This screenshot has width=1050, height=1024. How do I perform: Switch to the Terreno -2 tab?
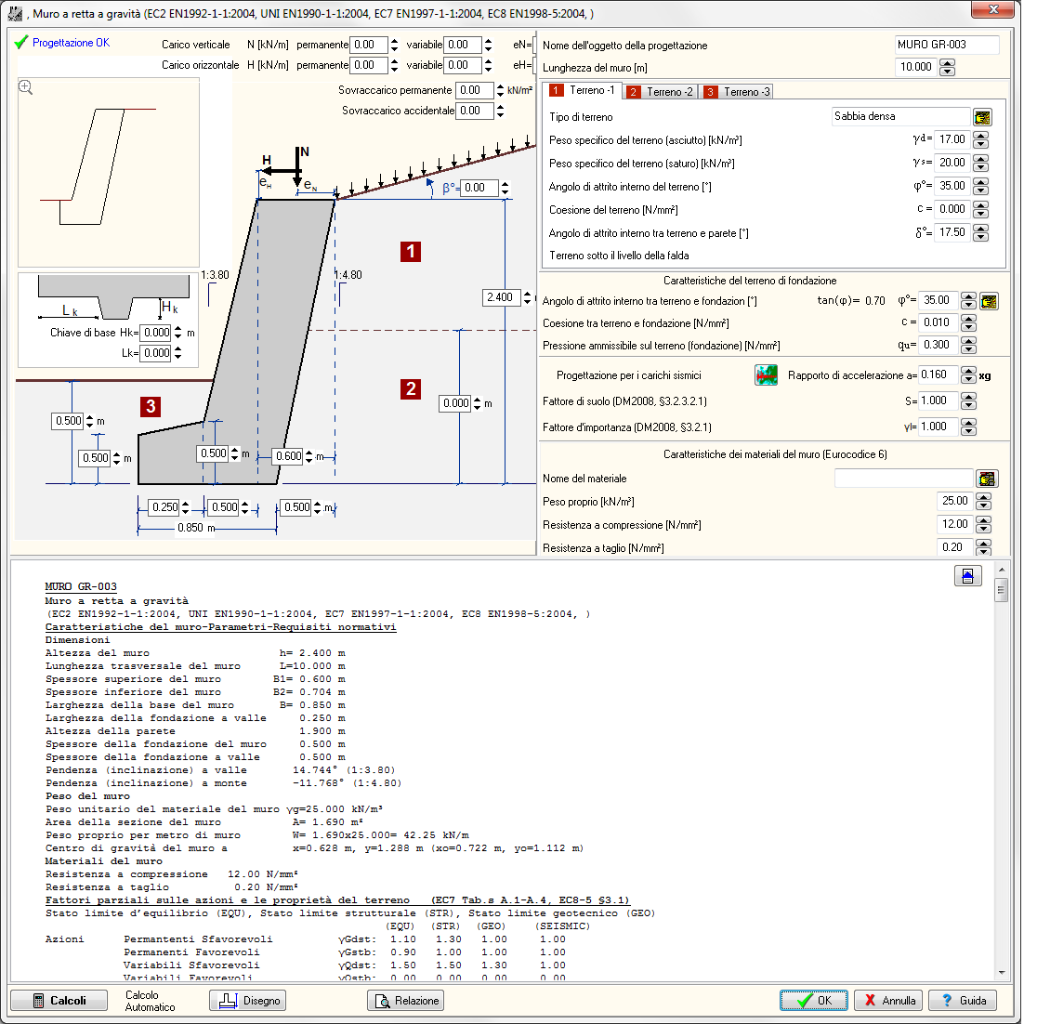pos(661,92)
